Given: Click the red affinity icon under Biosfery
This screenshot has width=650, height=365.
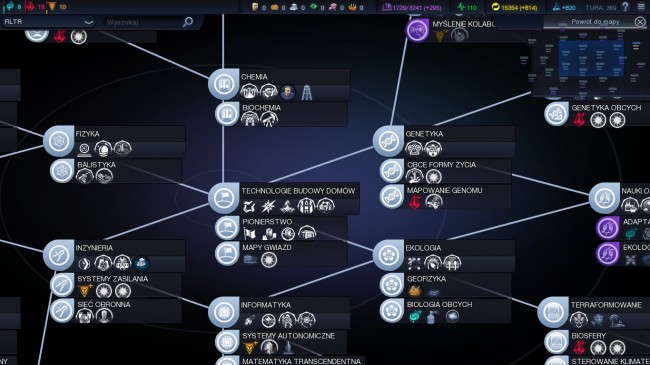Looking at the screenshot, I should tap(579, 348).
